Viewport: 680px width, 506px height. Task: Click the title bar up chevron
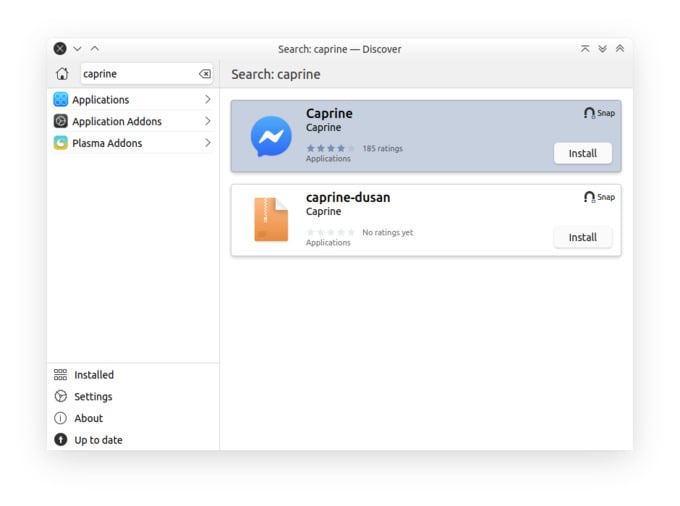(x=95, y=49)
